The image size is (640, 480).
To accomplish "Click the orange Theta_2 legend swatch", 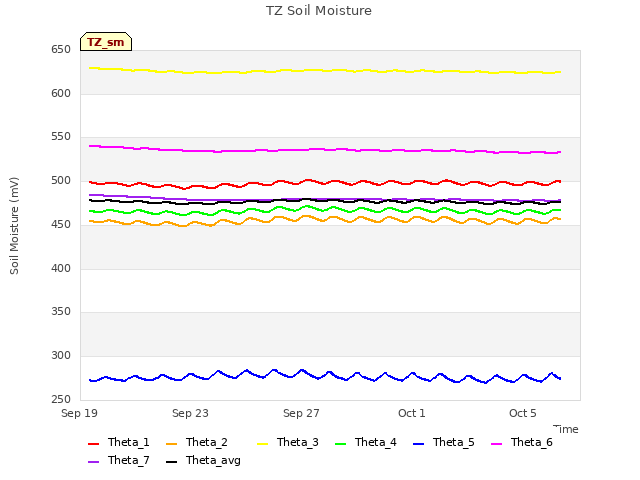I will (x=171, y=444).
